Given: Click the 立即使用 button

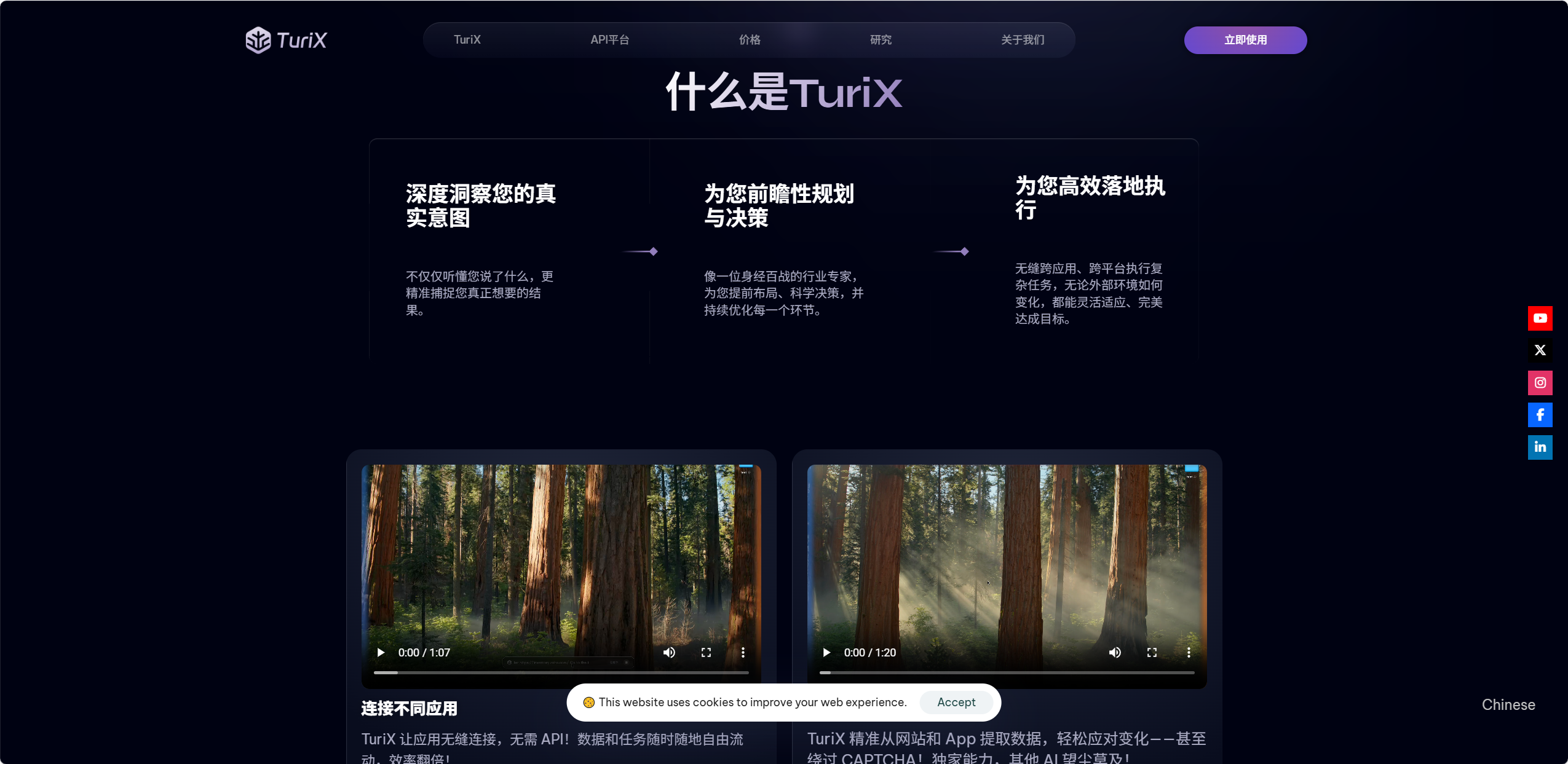Looking at the screenshot, I should click(x=1245, y=40).
